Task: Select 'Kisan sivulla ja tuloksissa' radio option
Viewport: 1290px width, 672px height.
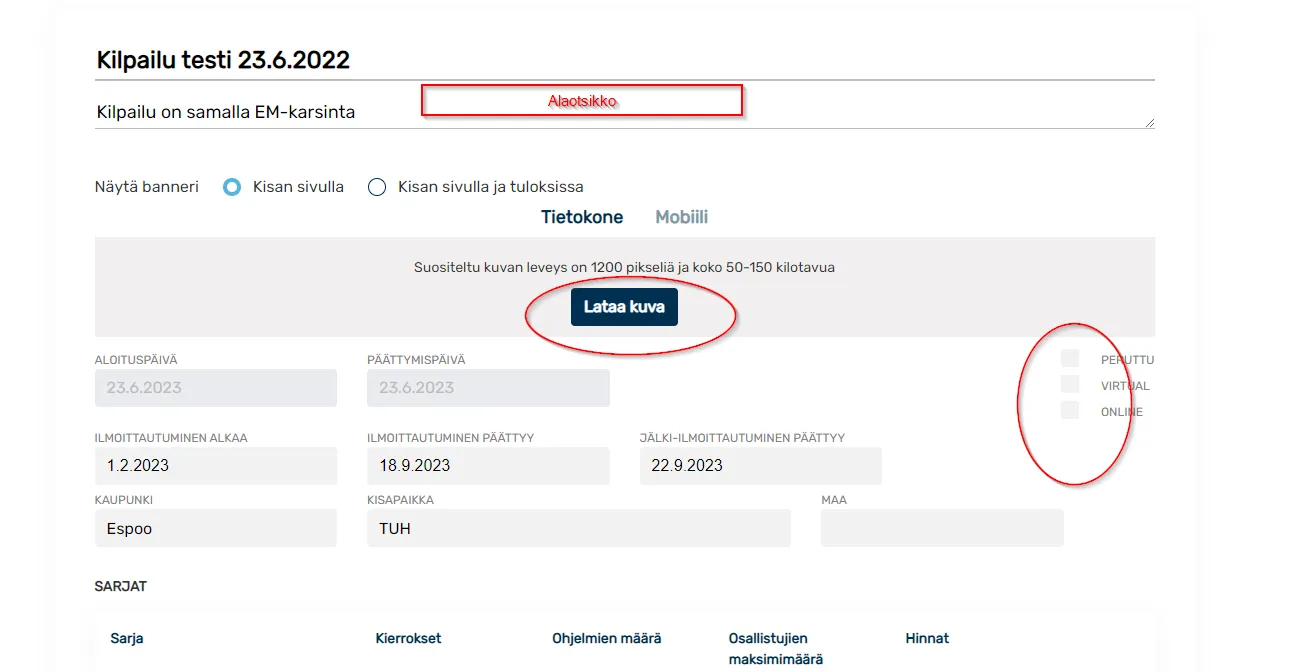Action: click(x=377, y=187)
